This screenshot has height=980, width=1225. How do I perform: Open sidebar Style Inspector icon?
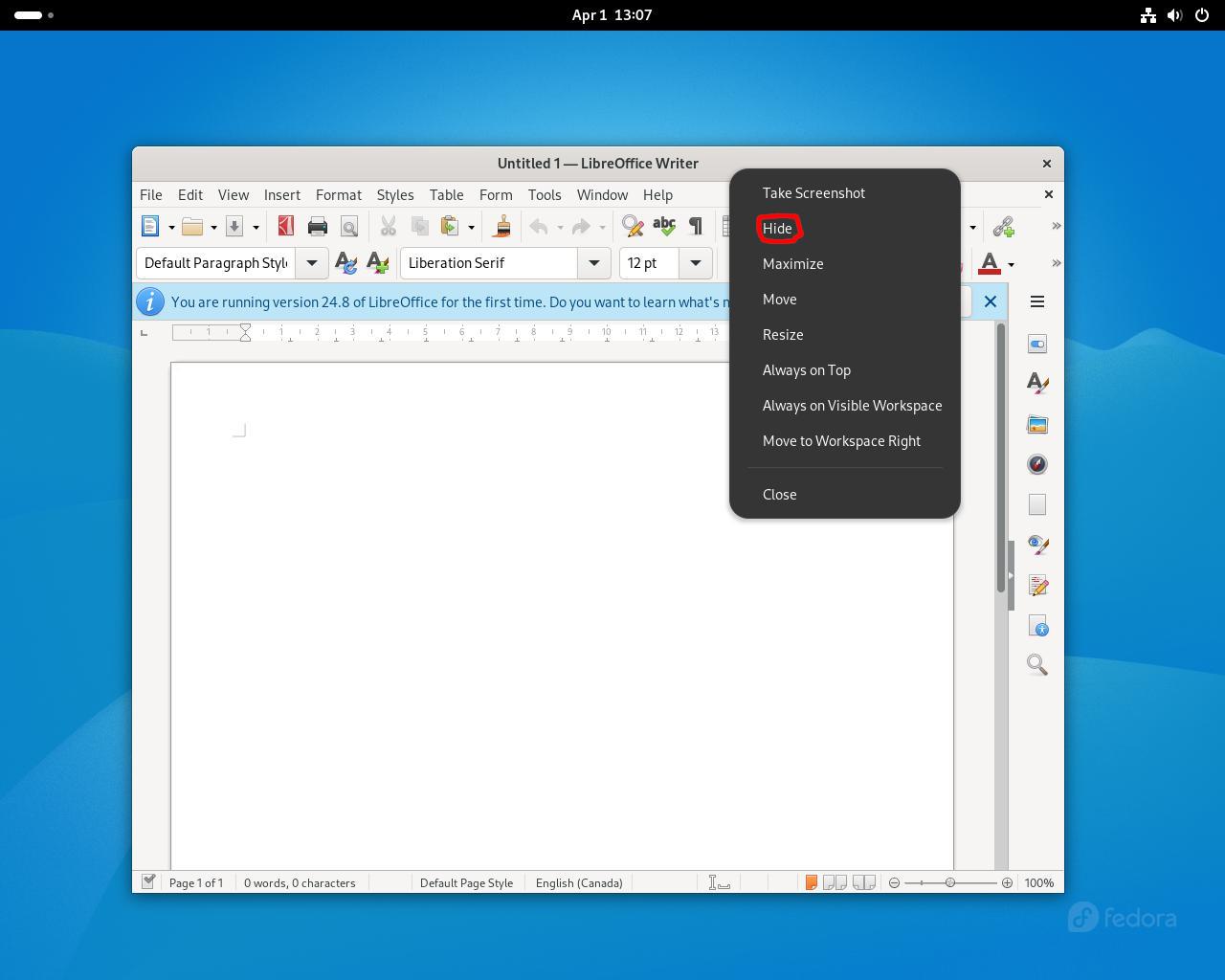click(x=1037, y=545)
